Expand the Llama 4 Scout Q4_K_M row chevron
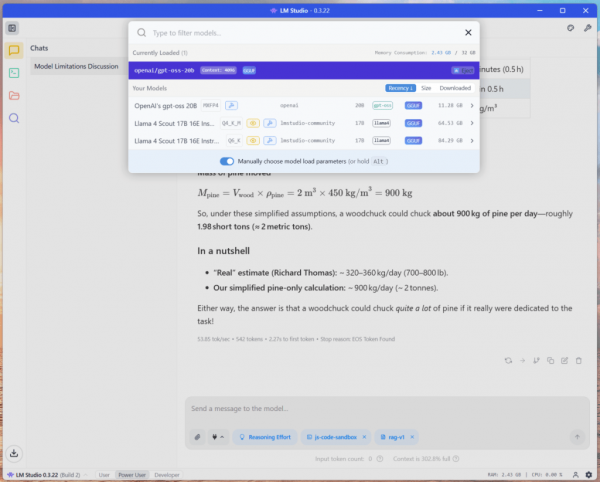Image resolution: width=600 pixels, height=482 pixels. coord(472,123)
